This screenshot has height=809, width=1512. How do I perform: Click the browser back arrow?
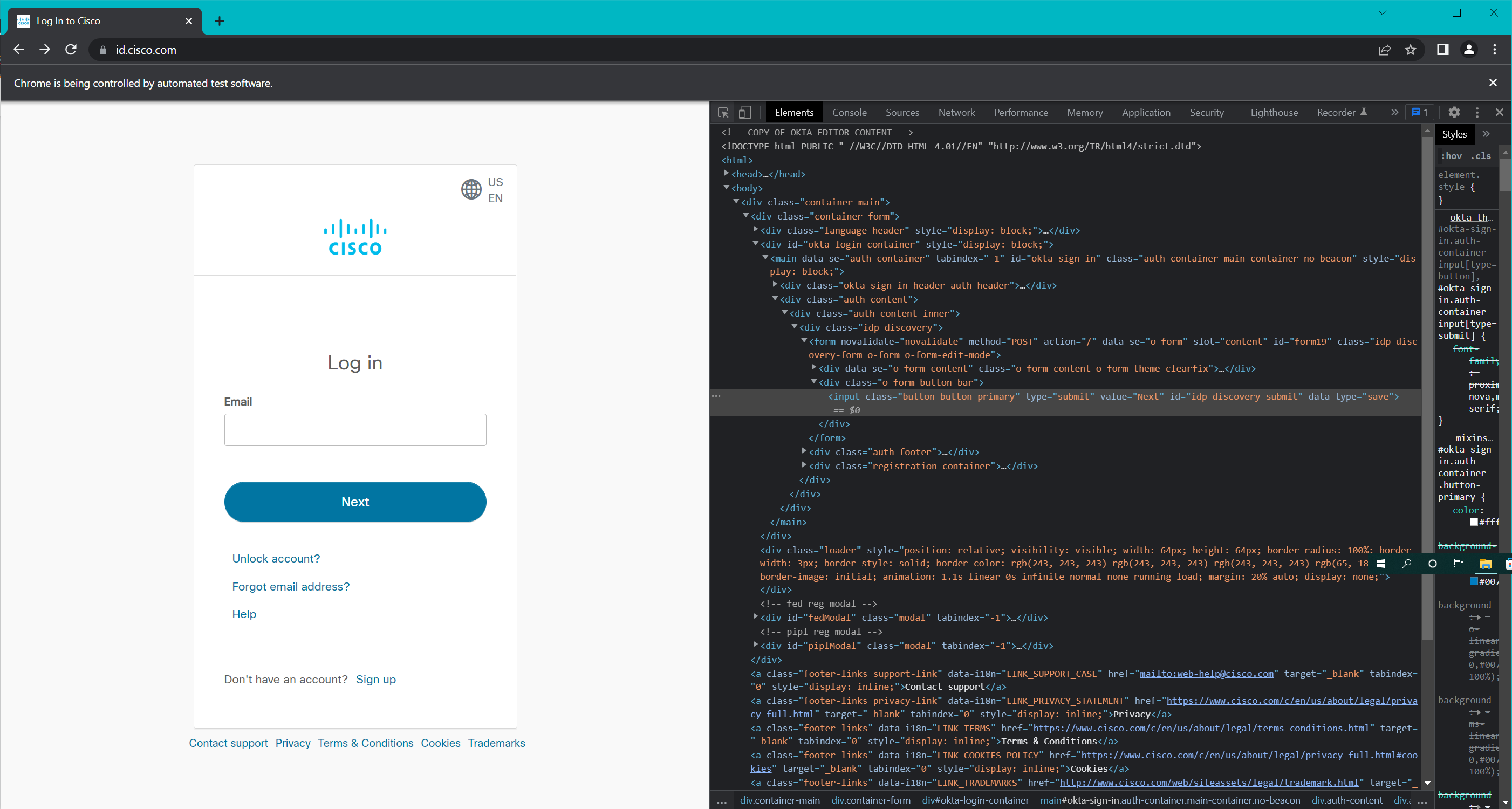point(19,50)
